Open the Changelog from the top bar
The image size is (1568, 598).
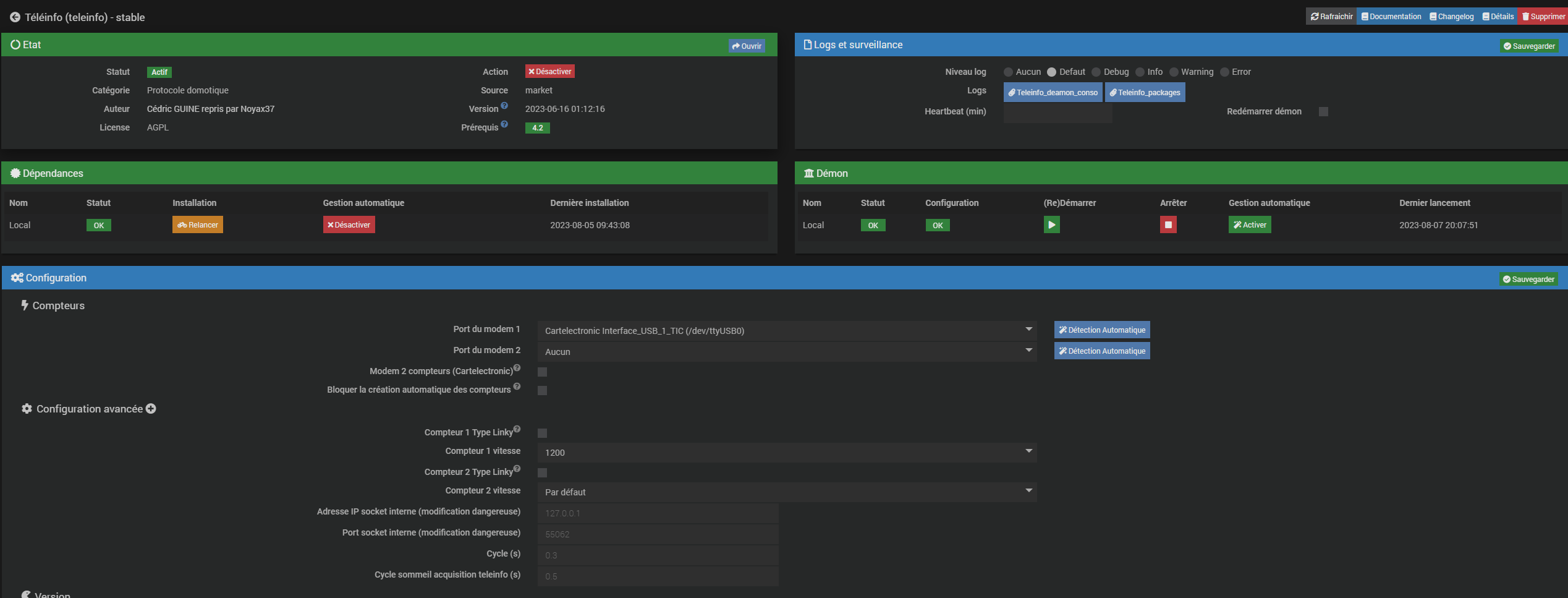[x=1451, y=17]
